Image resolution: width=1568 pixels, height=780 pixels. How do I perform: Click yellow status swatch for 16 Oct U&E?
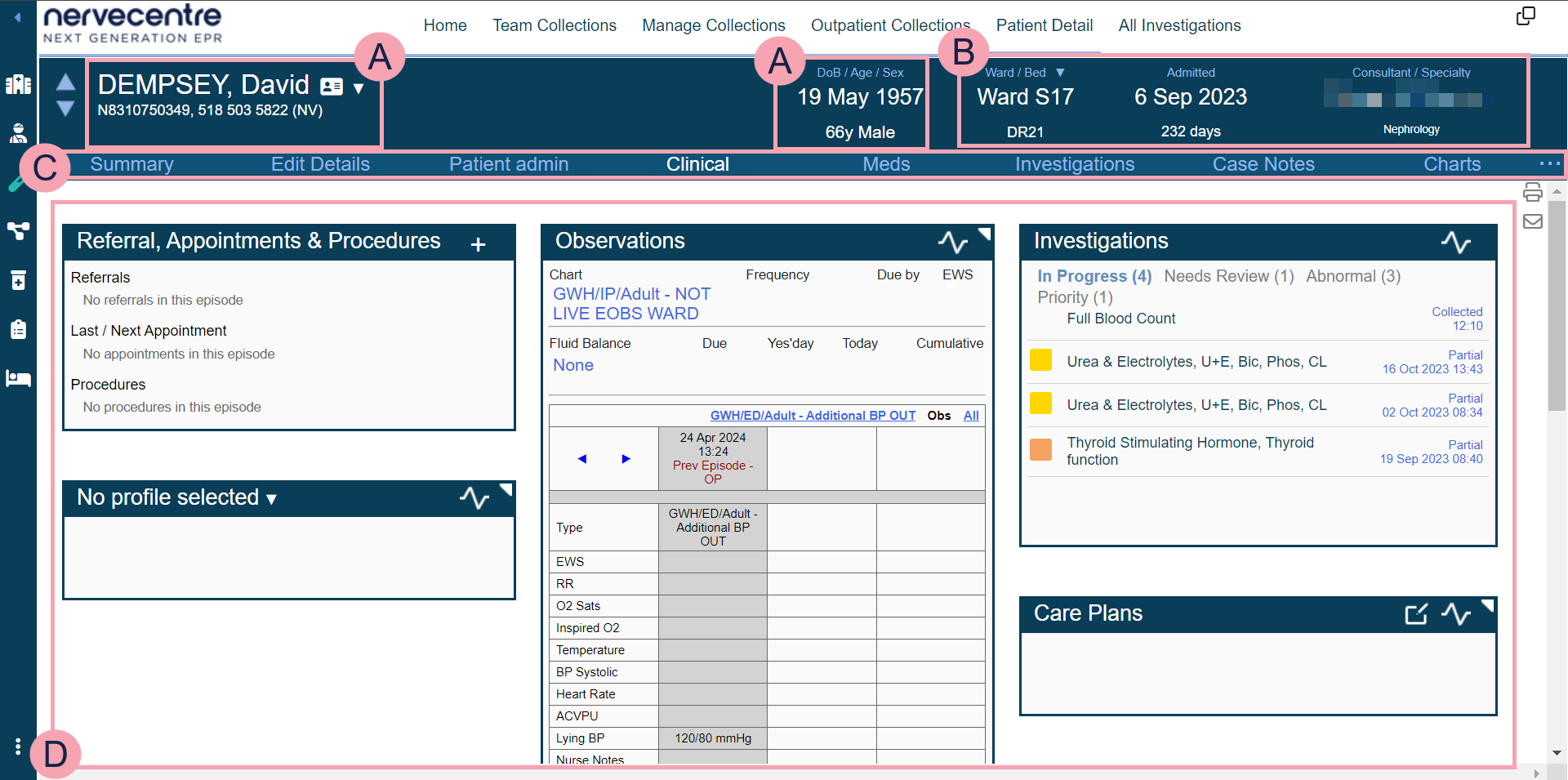point(1040,360)
